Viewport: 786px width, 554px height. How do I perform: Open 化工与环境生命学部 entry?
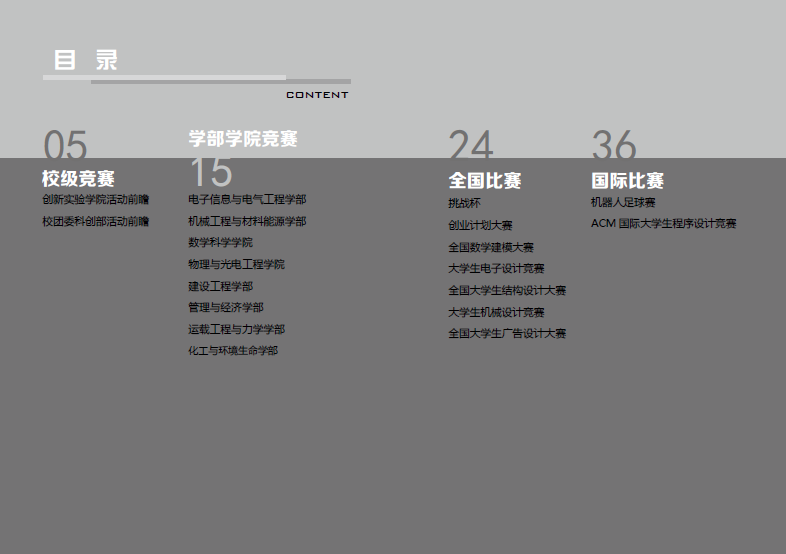click(x=233, y=351)
